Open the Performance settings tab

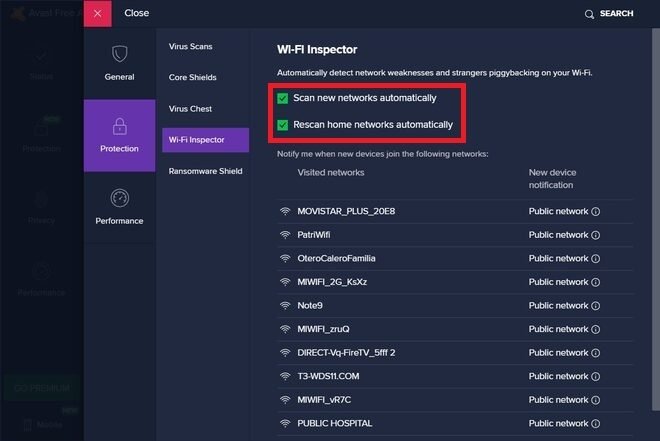tap(120, 208)
